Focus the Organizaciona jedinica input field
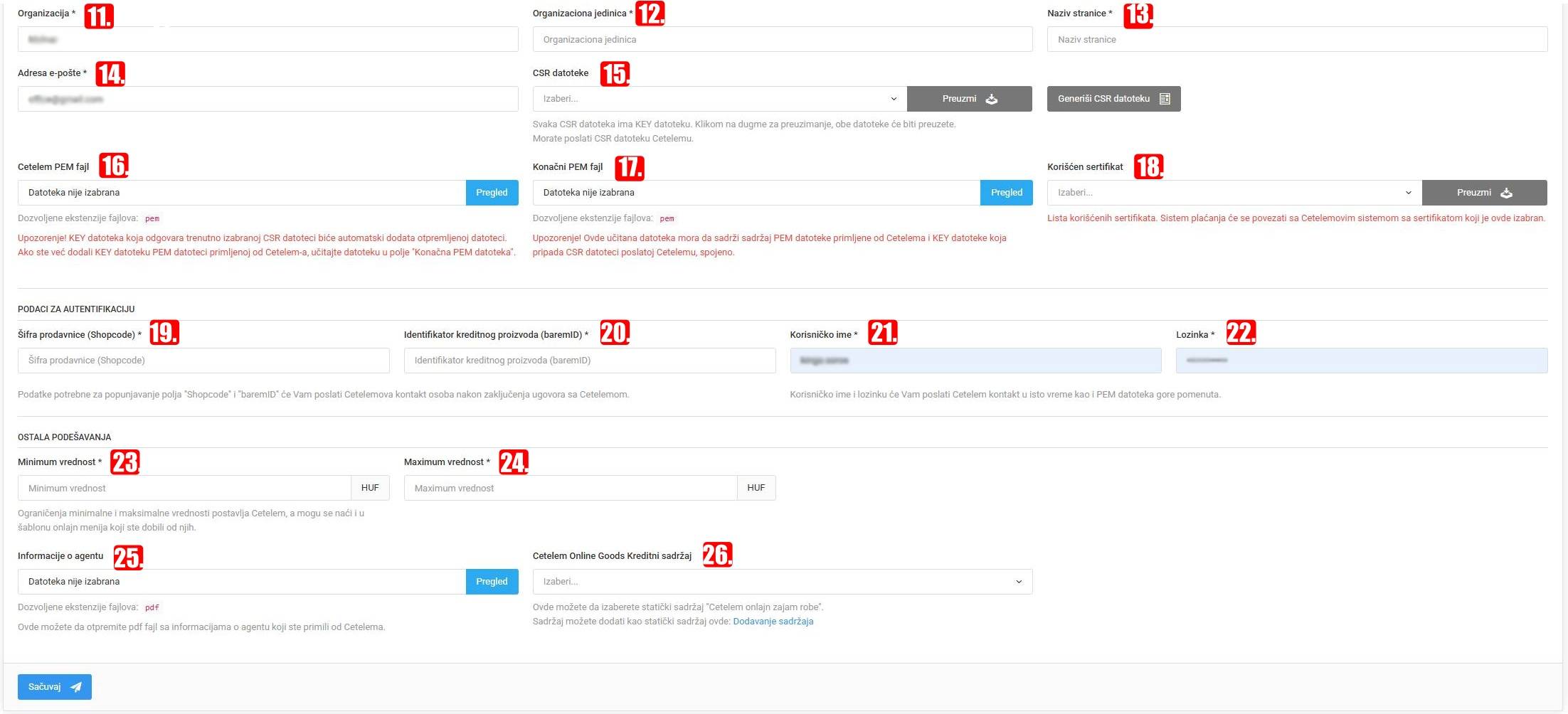 click(x=782, y=40)
